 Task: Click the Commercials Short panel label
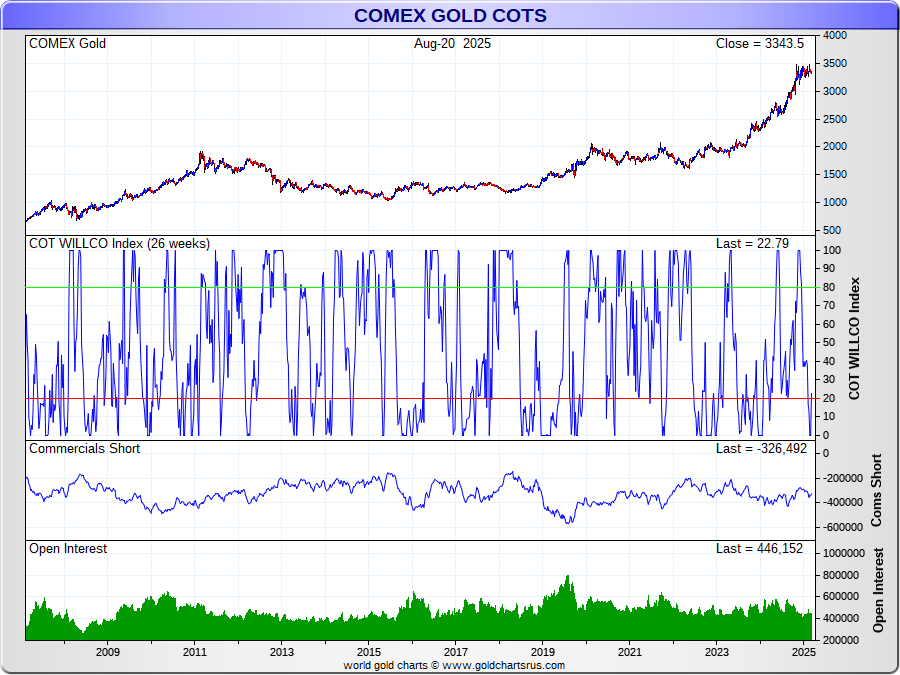click(84, 449)
